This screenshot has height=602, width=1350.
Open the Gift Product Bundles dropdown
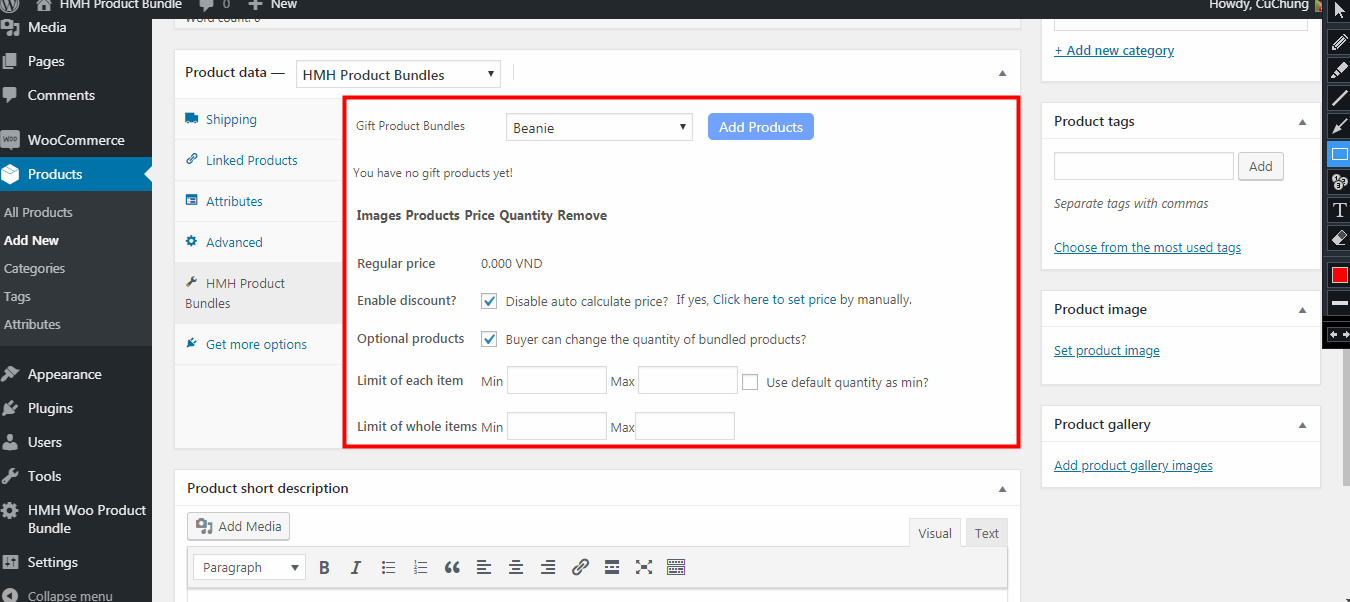tap(599, 127)
